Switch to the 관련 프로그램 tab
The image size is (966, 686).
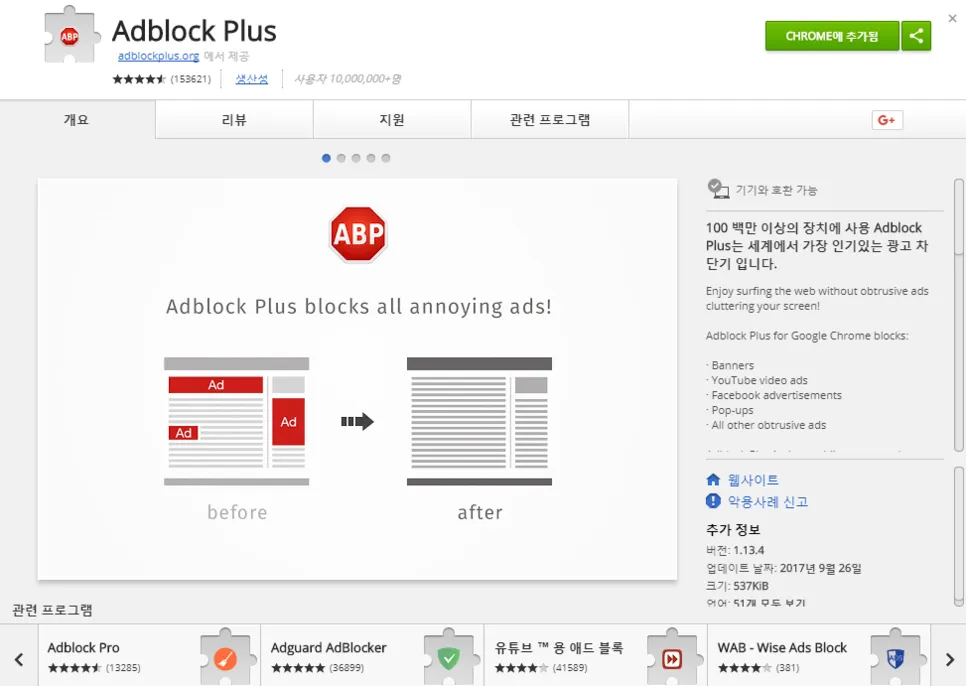tap(550, 120)
